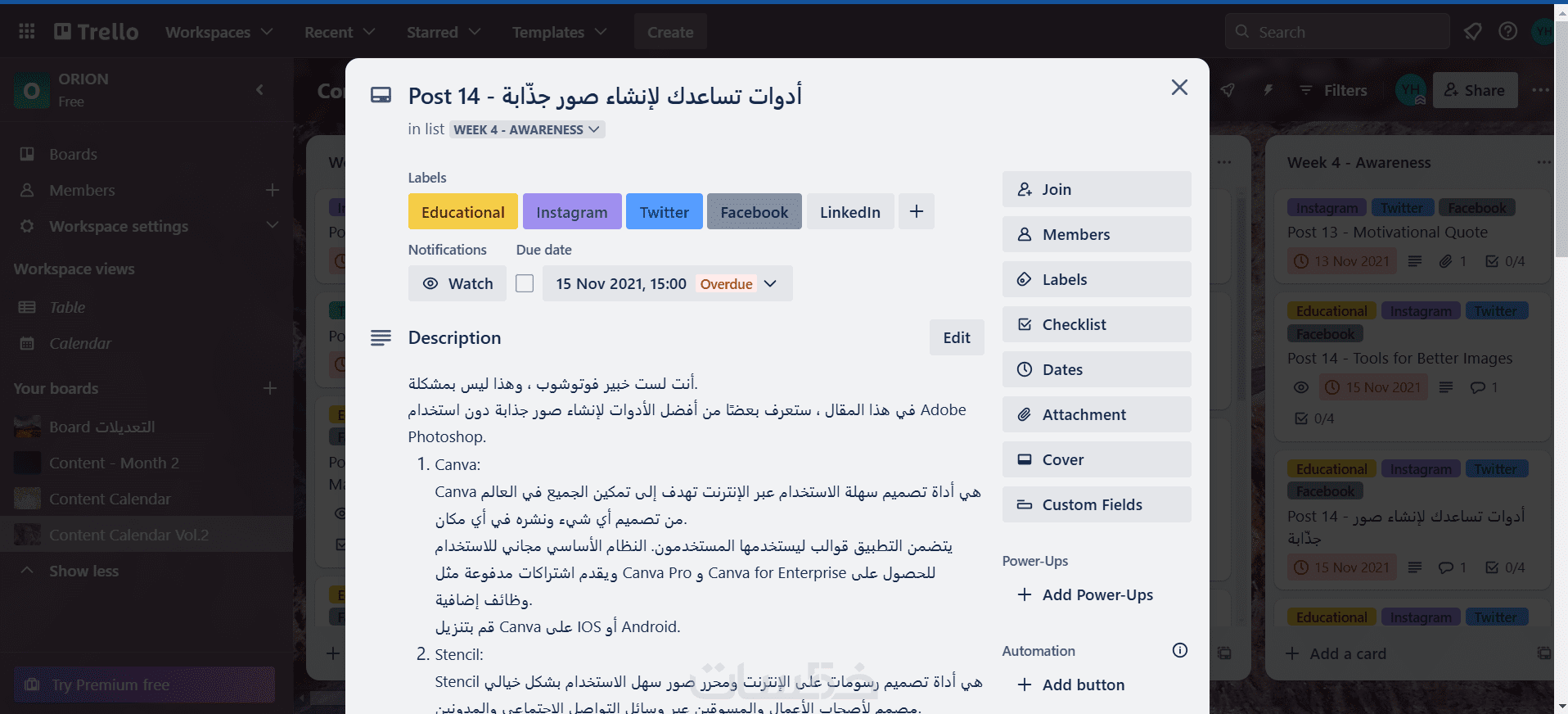Click the yellow Educational label

point(463,211)
